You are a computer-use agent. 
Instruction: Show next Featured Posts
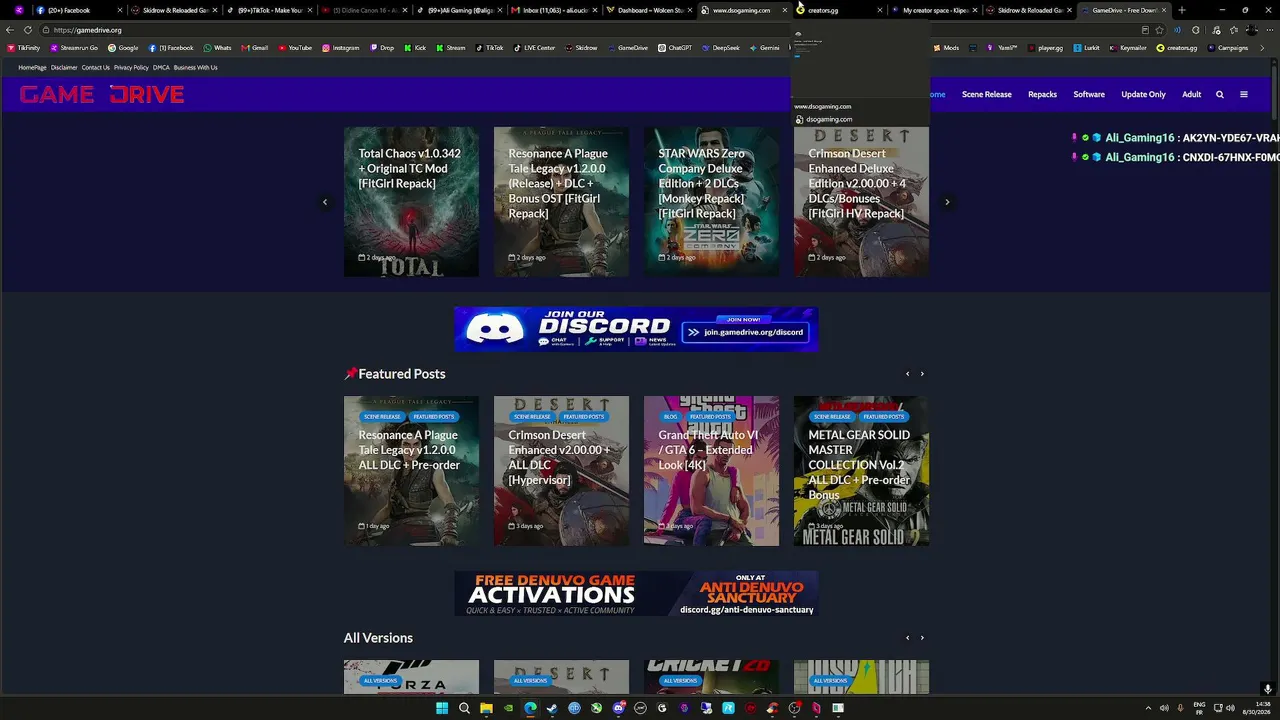(922, 374)
